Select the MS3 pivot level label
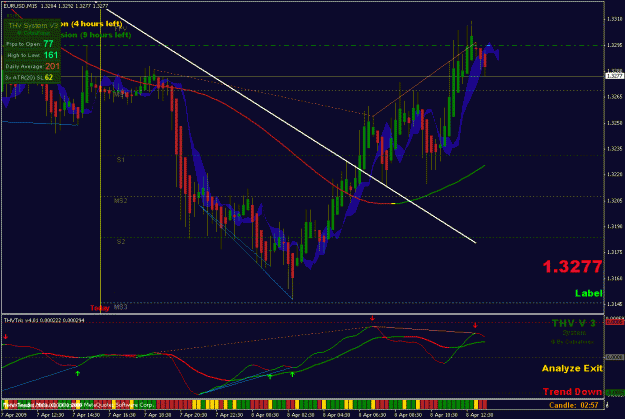This screenshot has height=419, width=625. tap(121, 307)
